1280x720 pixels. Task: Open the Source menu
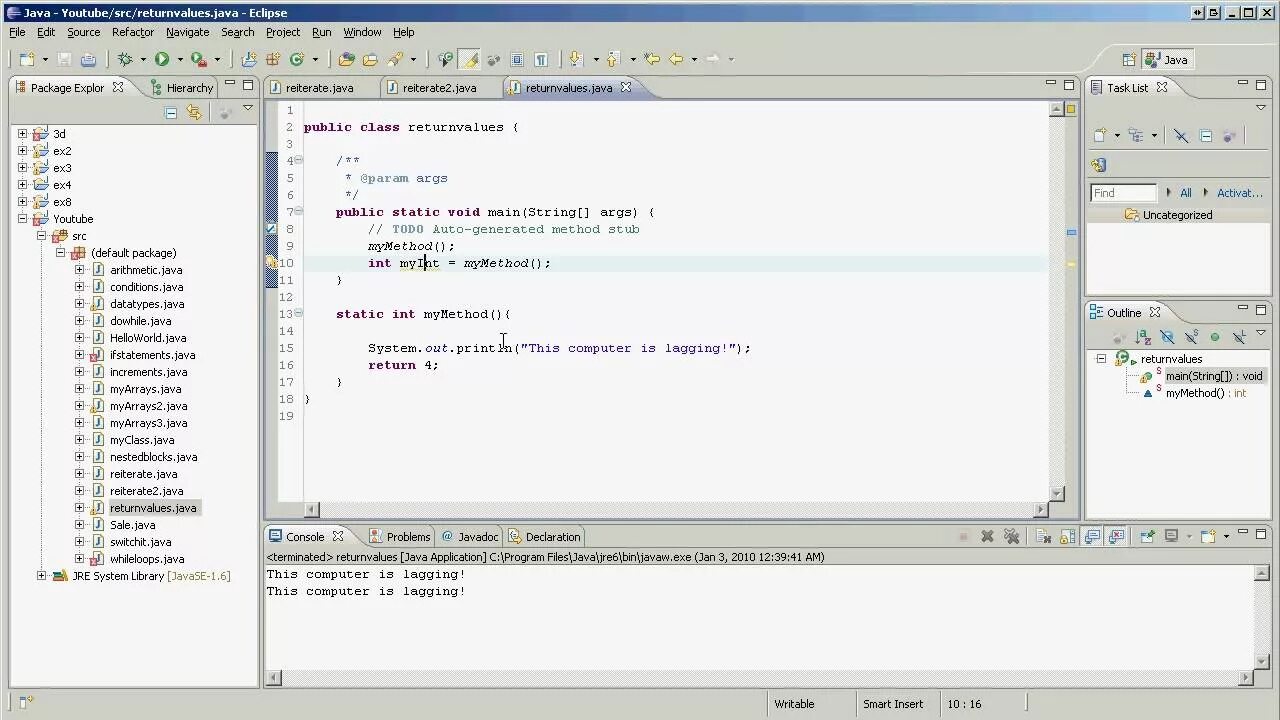(x=83, y=32)
